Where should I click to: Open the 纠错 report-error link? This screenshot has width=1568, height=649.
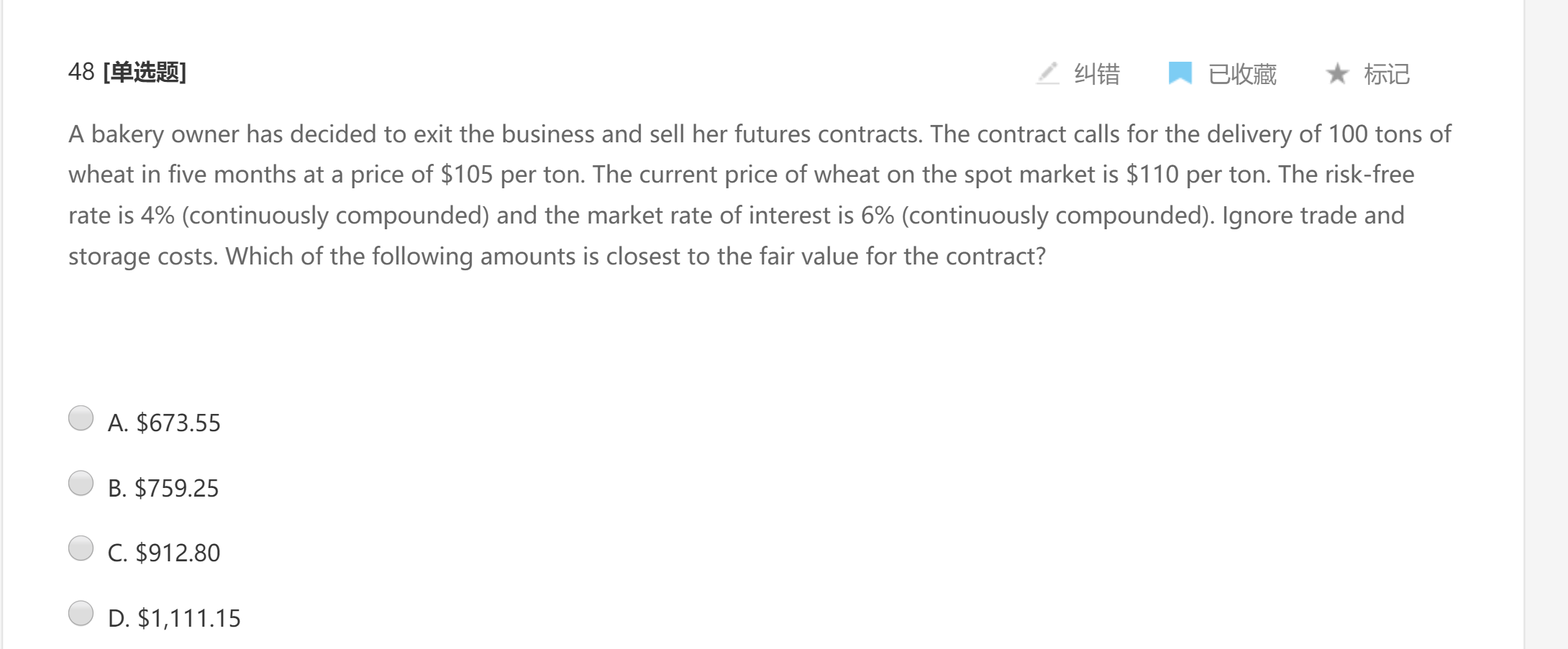pos(1097,74)
